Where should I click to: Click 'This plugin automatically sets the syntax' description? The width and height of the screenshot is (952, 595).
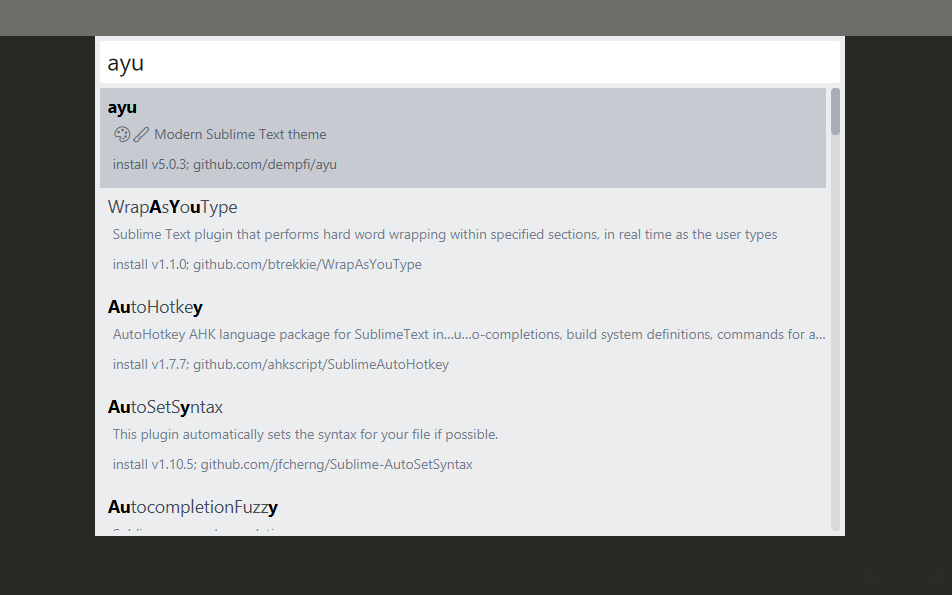305,435
